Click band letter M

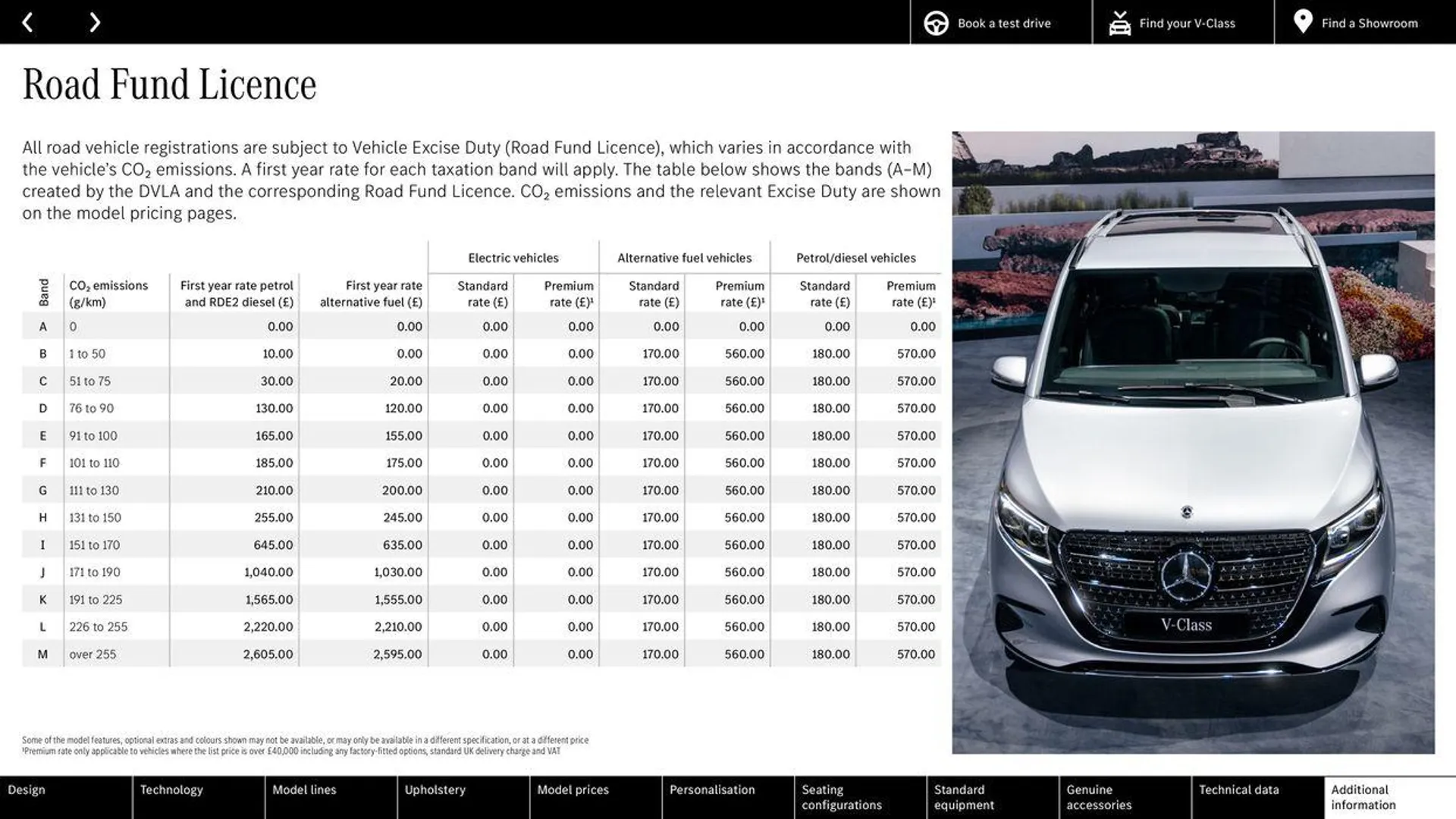(x=42, y=654)
